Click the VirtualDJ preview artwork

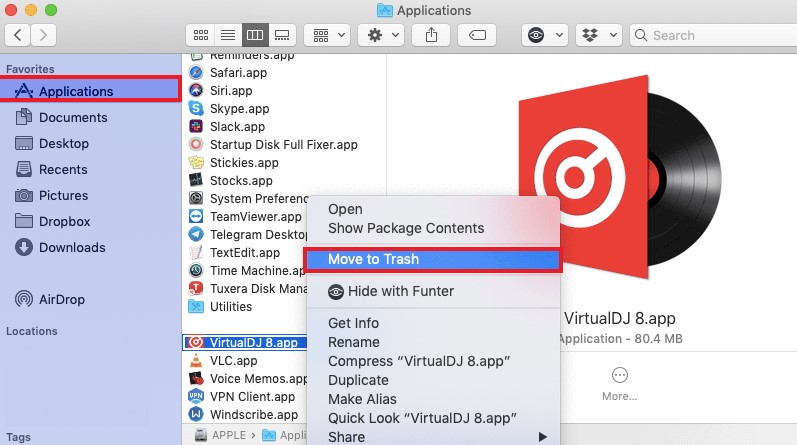click(620, 177)
